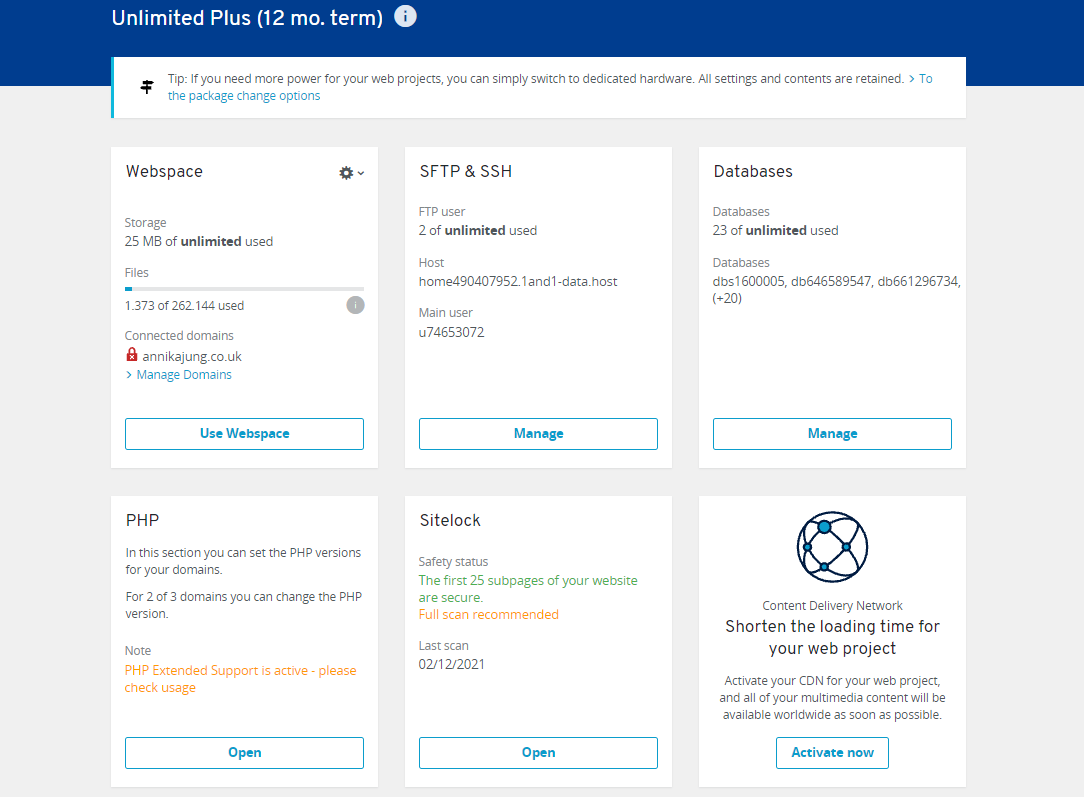
Task: Click the Full scan recommended warning
Action: (489, 615)
